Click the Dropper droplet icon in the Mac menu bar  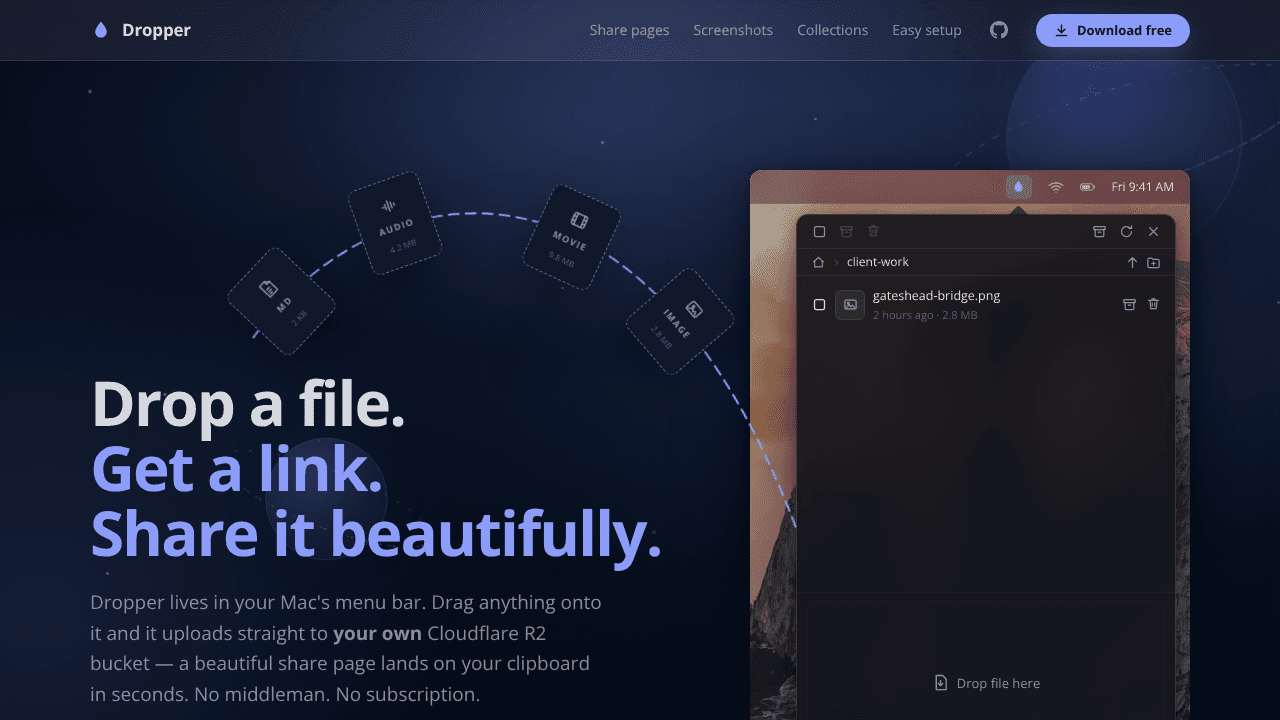[x=1018, y=187]
